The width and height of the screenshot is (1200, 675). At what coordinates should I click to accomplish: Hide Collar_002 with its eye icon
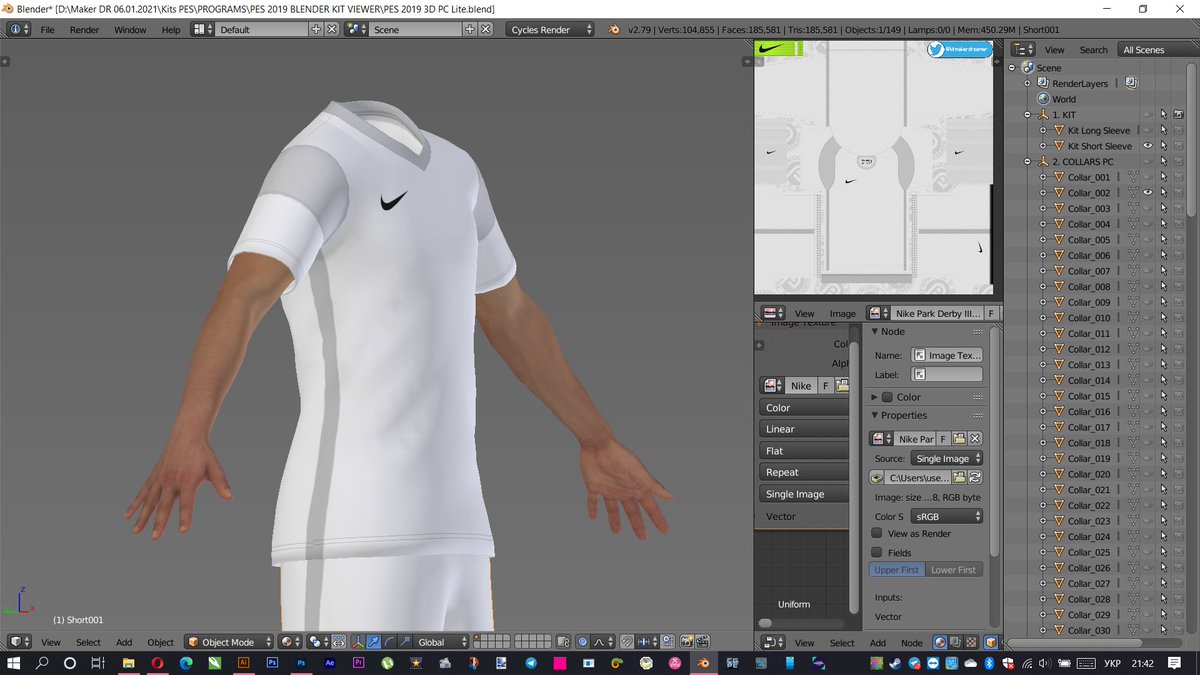[x=1148, y=193]
